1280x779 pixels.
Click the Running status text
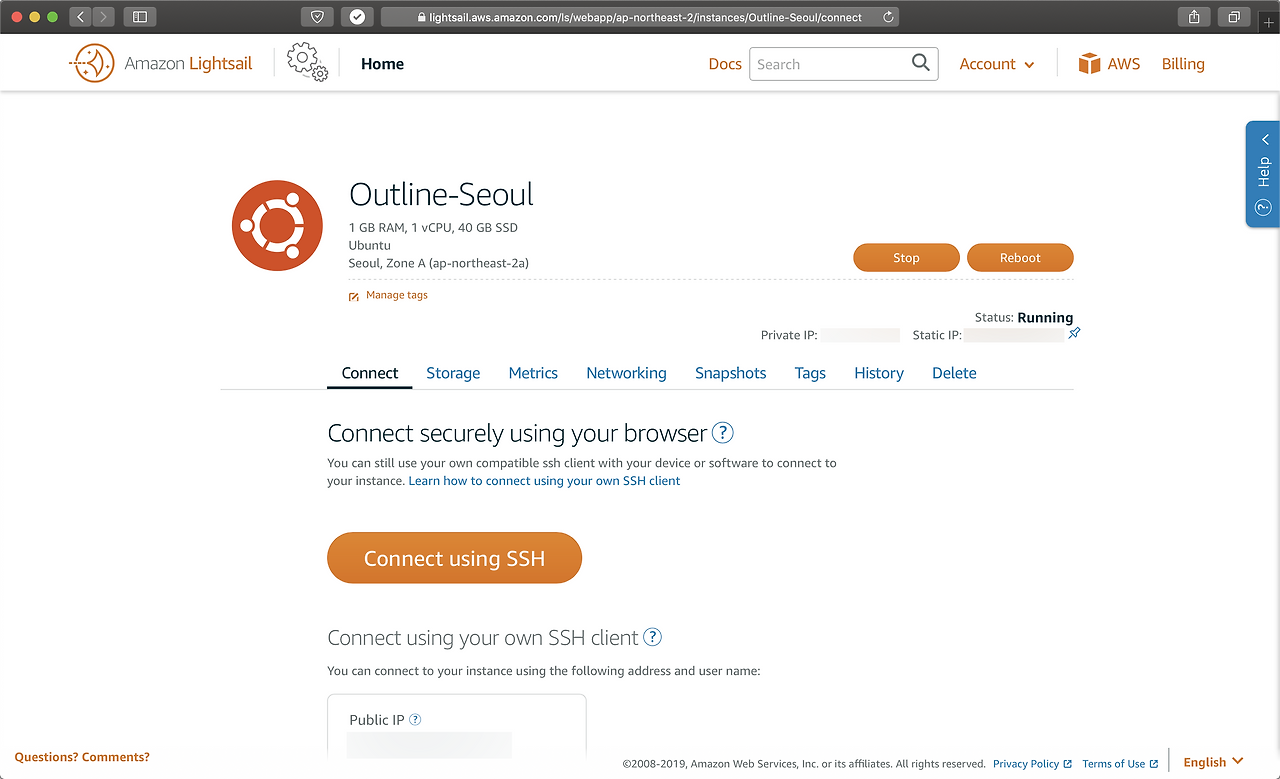(x=1045, y=318)
